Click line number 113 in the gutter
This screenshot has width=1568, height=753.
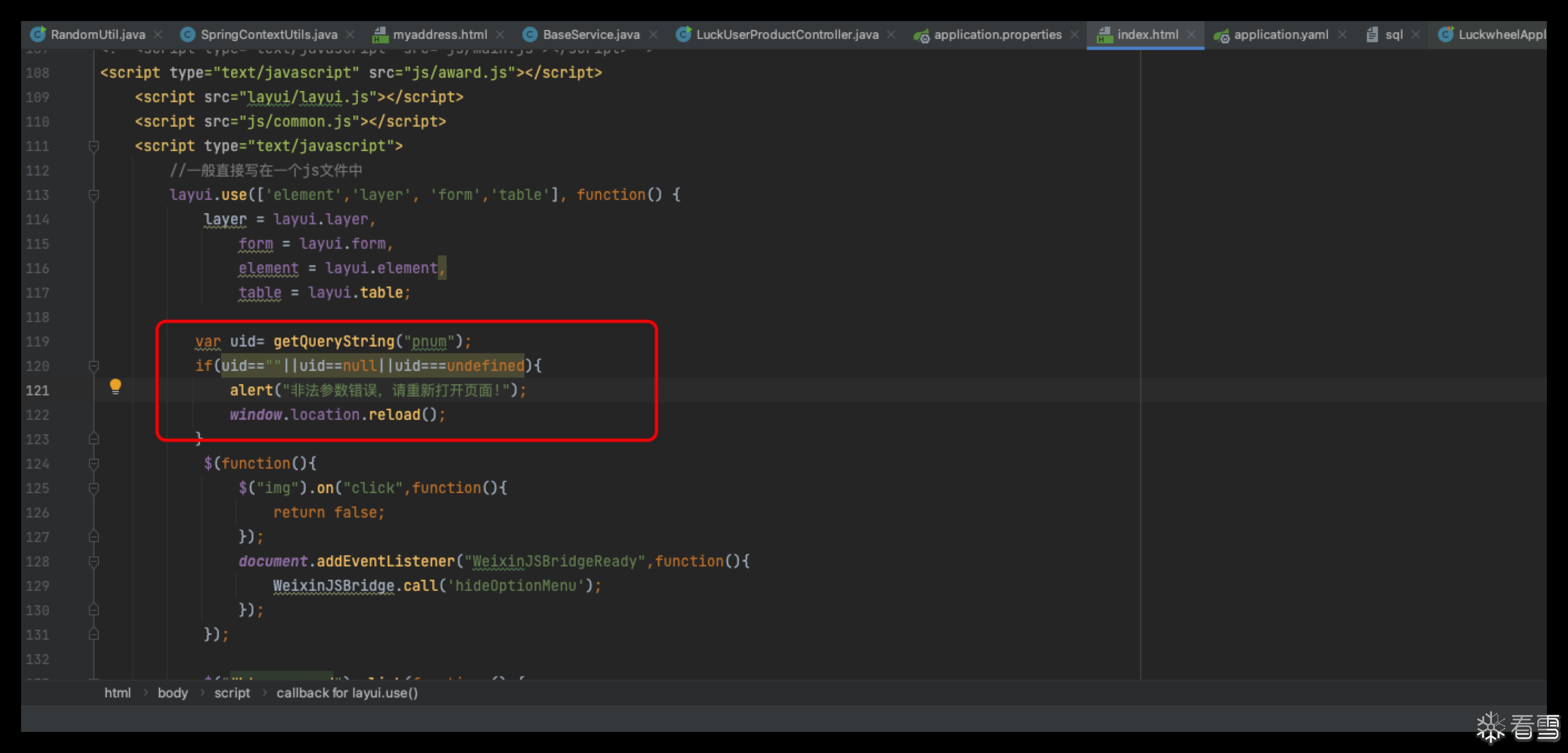[37, 195]
